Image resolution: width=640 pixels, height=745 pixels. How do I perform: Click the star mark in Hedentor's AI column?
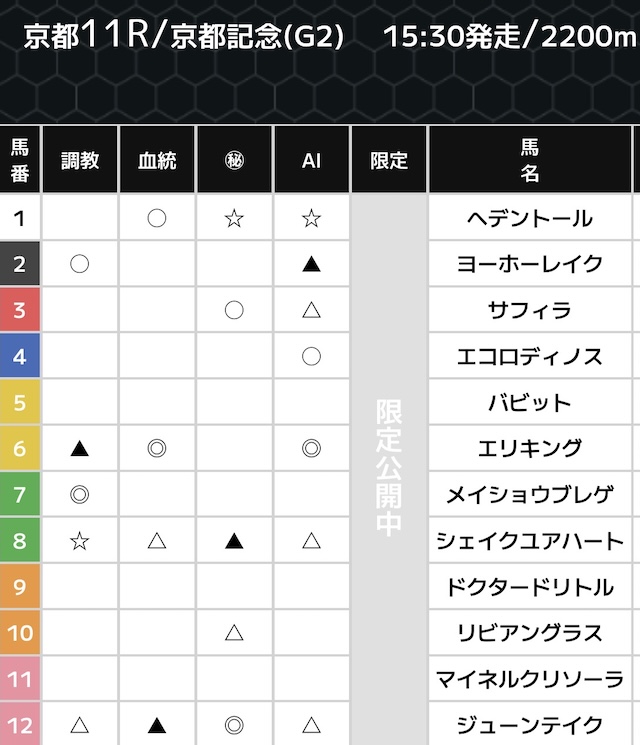(x=311, y=218)
